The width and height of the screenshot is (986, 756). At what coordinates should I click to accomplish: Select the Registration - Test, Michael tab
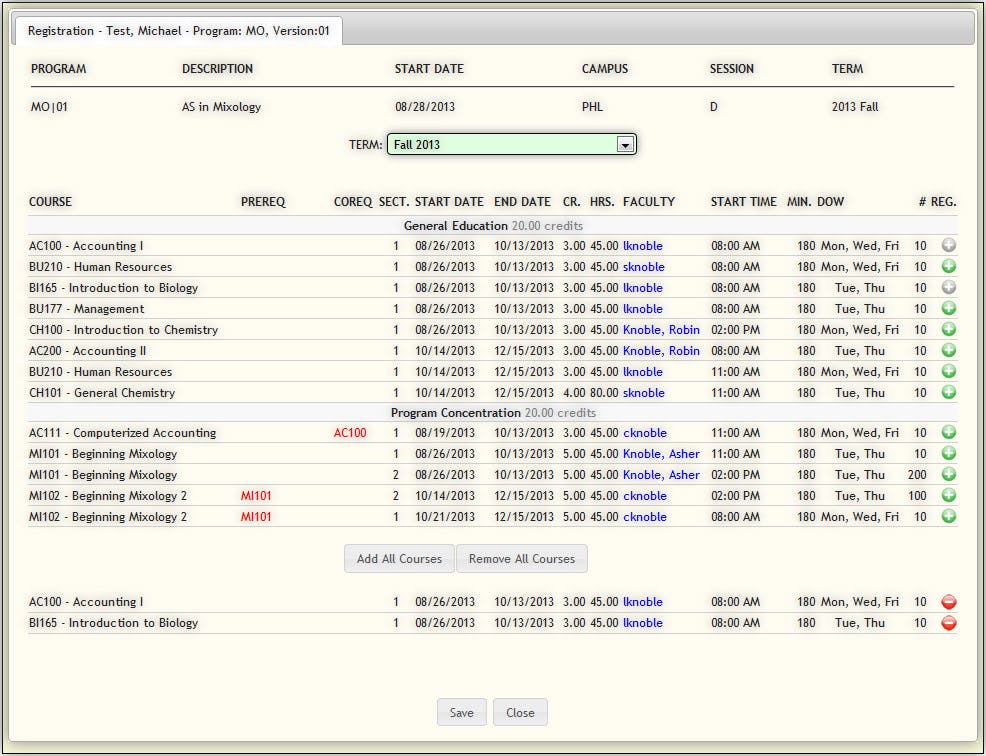click(x=179, y=31)
